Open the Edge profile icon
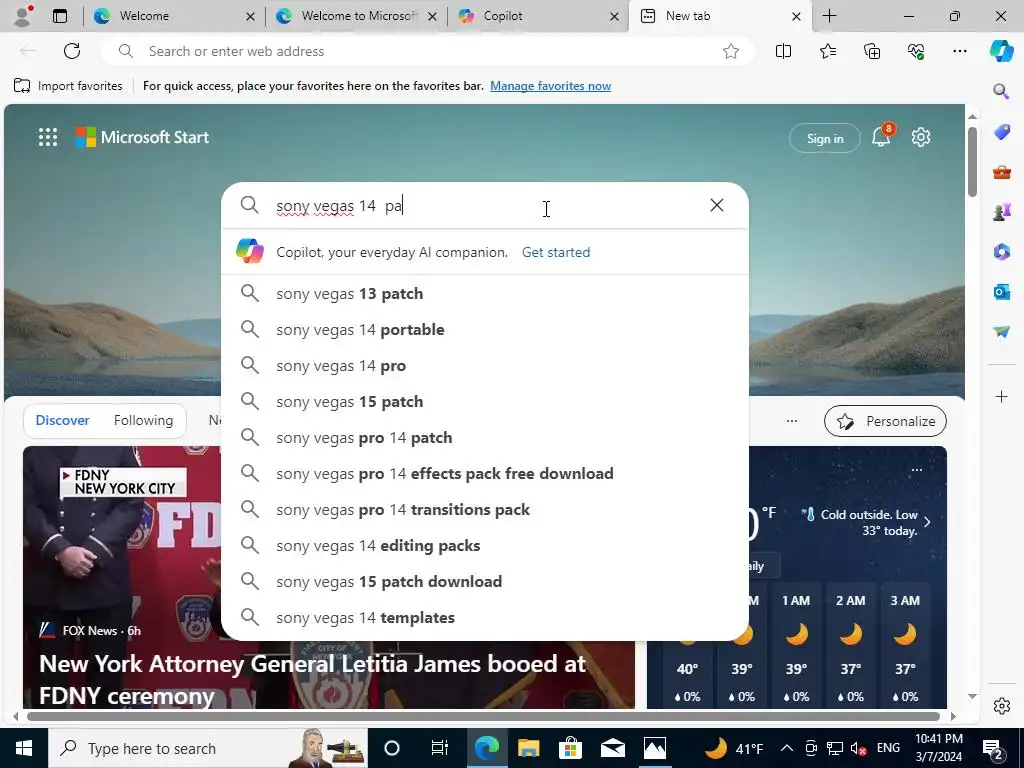 23,16
